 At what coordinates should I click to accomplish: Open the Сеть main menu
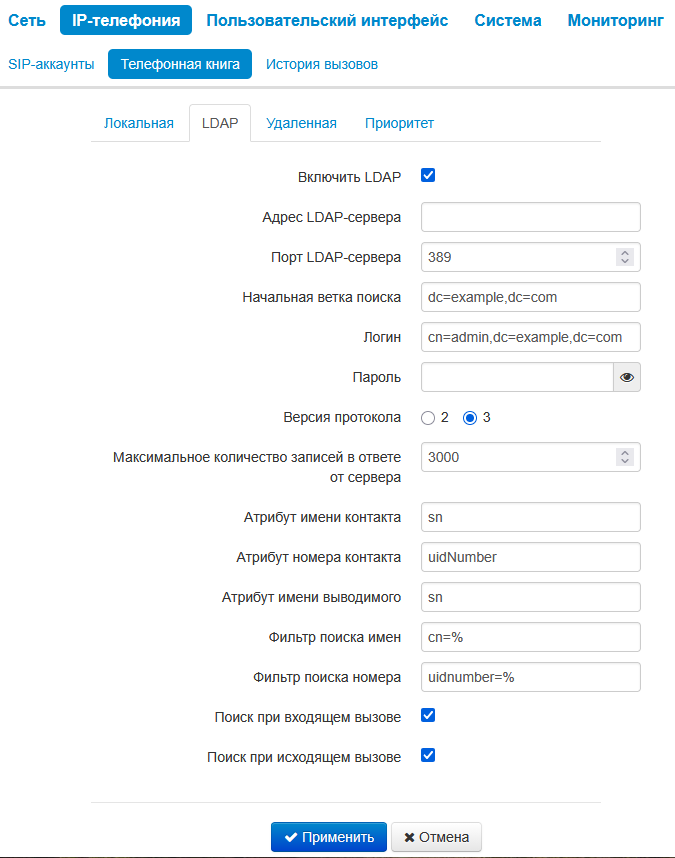click(x=27, y=20)
